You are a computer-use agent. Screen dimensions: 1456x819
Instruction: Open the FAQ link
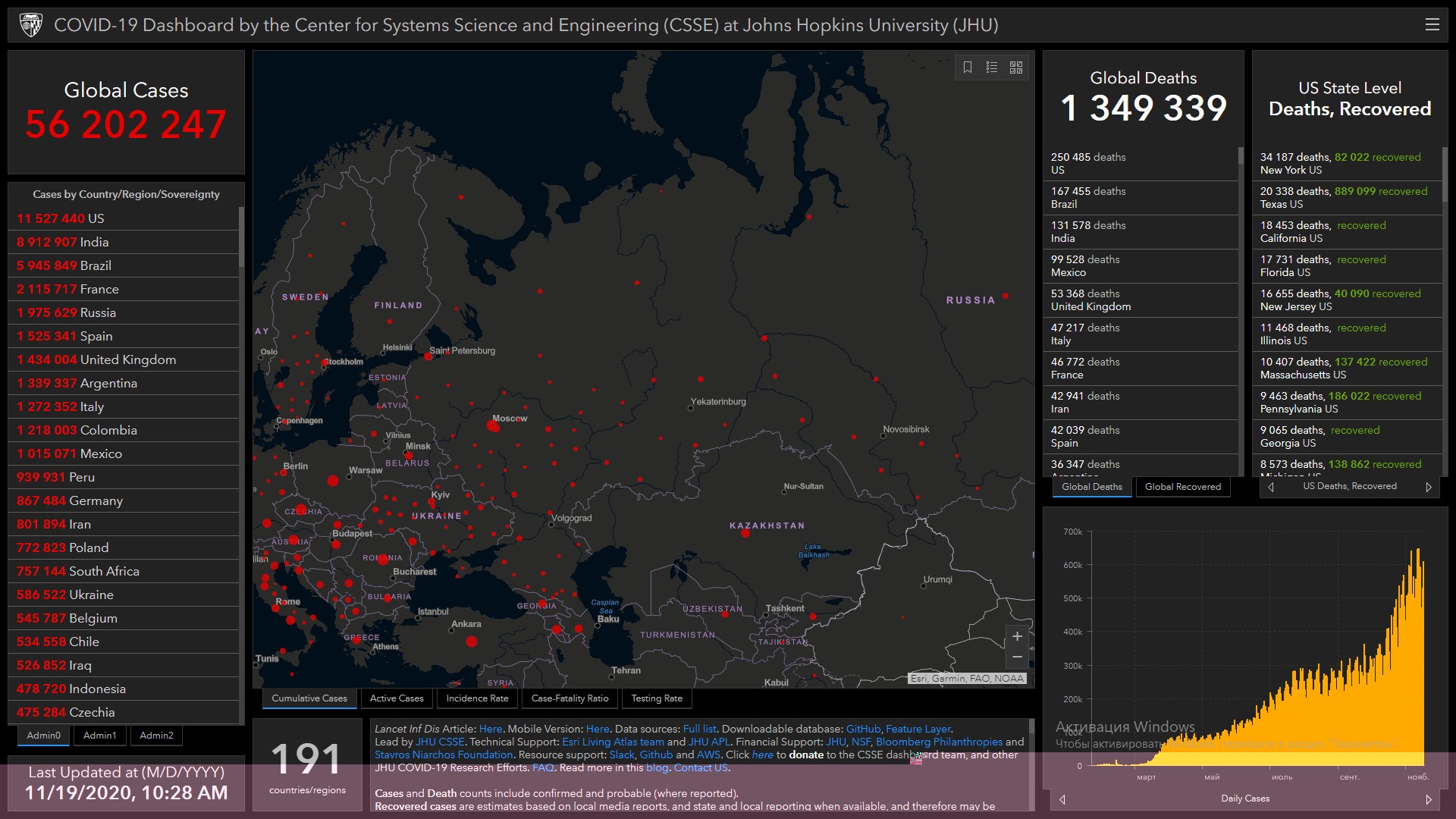tap(543, 767)
